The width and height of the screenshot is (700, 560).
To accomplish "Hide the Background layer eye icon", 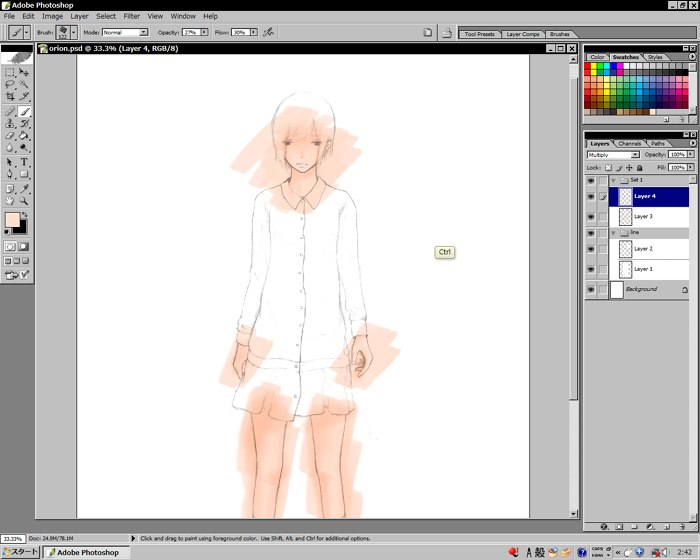I will point(591,289).
